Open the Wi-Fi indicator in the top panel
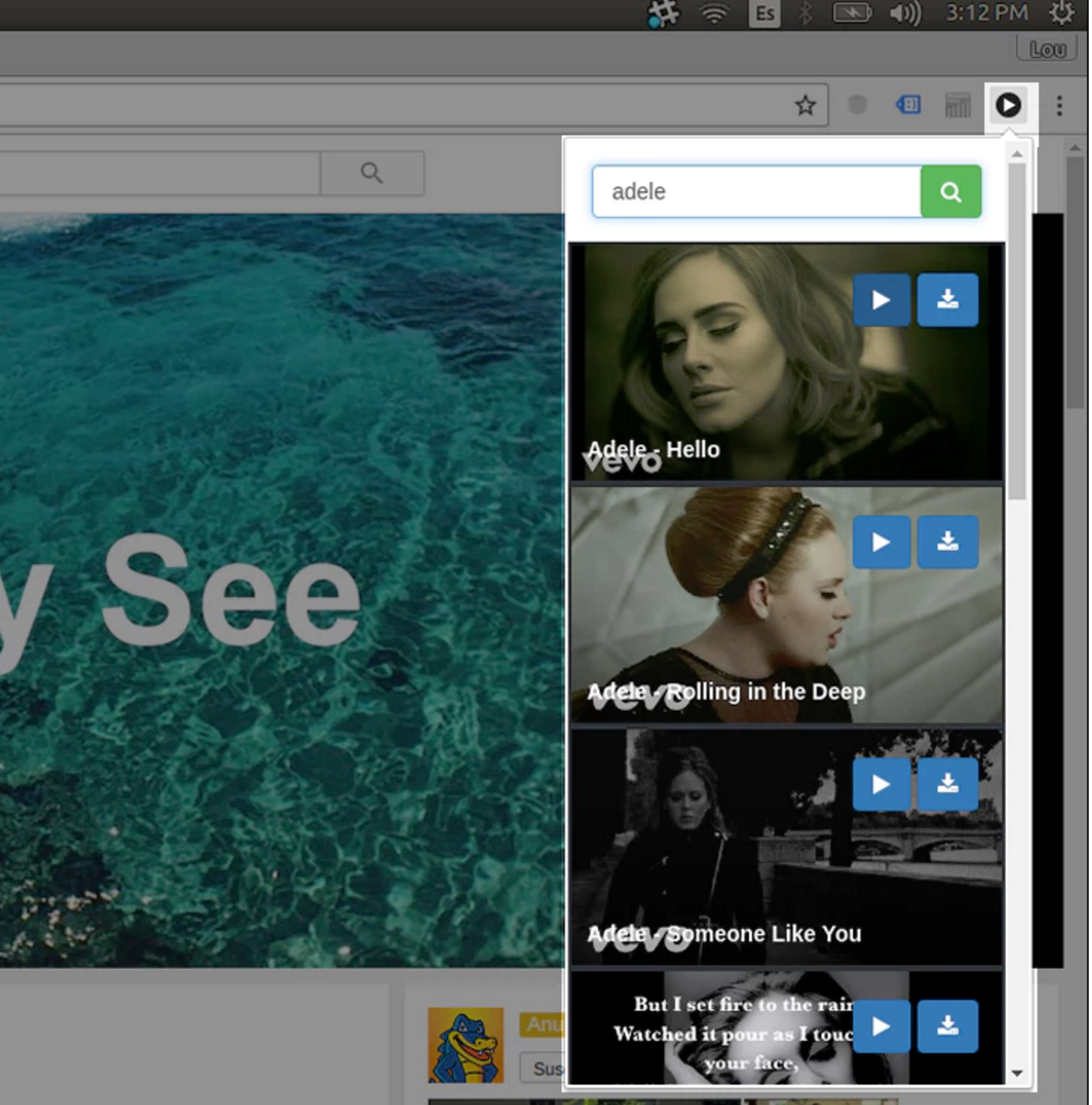This screenshot has height=1105, width=1092. pos(713,13)
